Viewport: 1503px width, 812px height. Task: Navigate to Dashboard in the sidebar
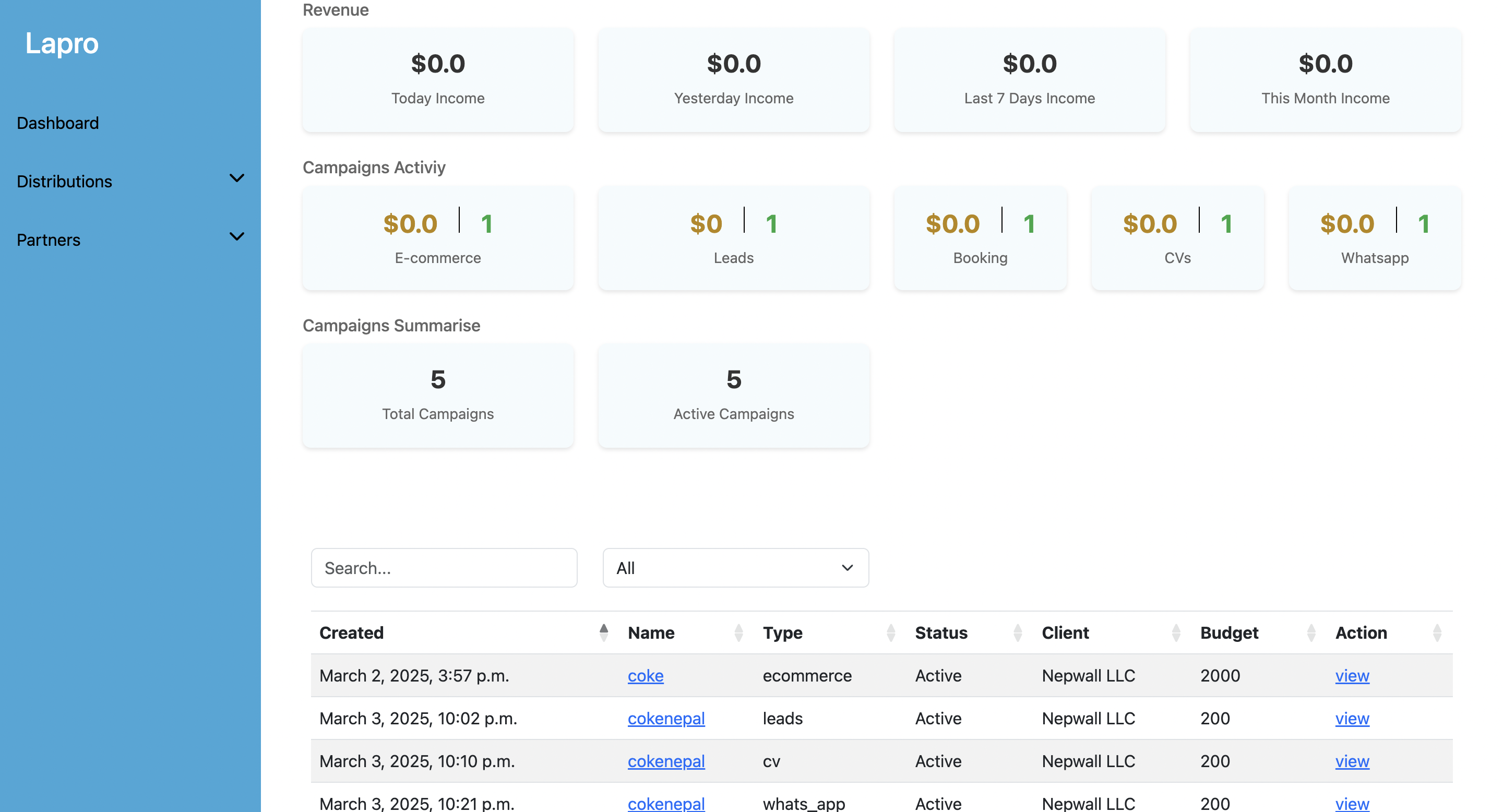point(57,123)
